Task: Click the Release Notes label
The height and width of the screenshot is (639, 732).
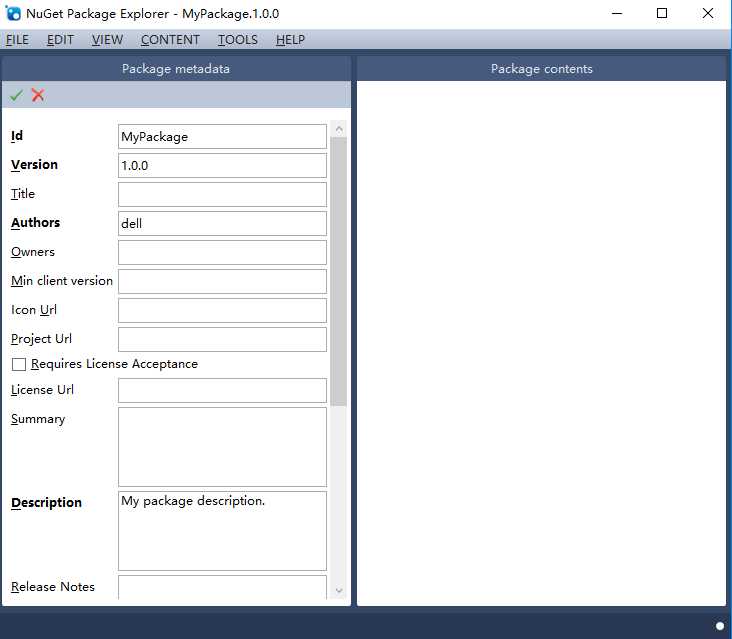Action: click(53, 587)
